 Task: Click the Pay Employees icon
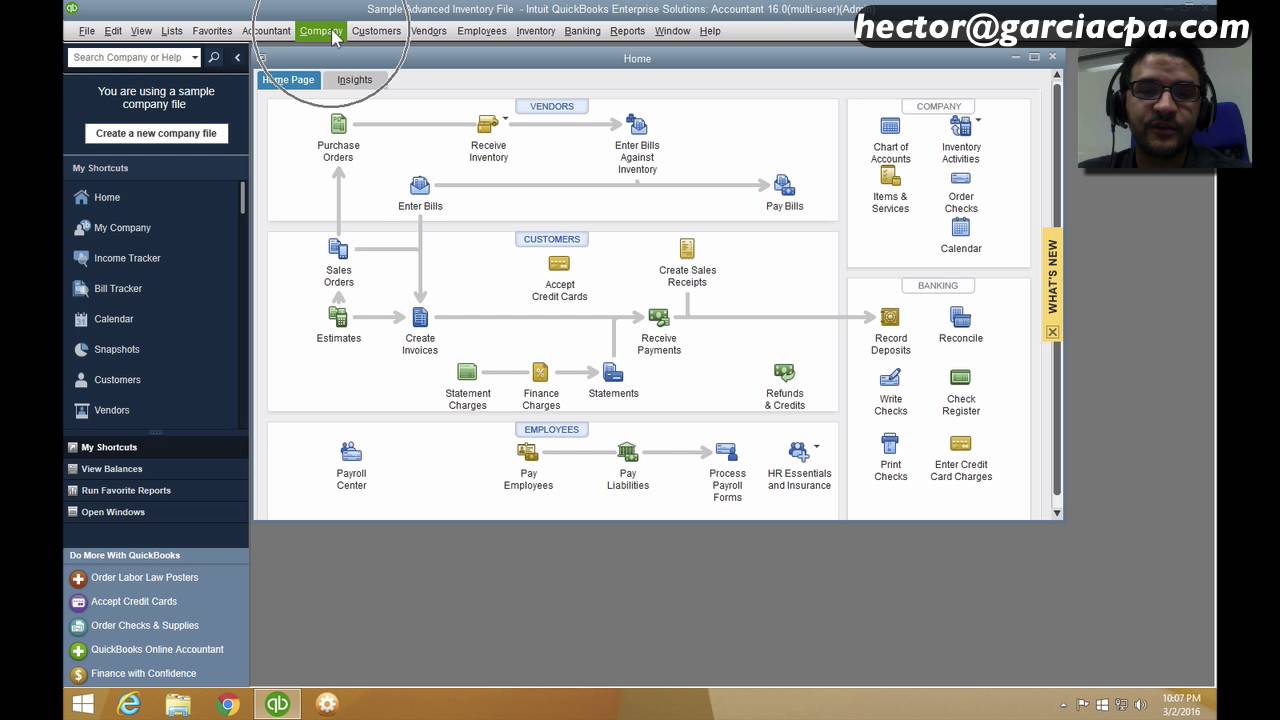(528, 452)
